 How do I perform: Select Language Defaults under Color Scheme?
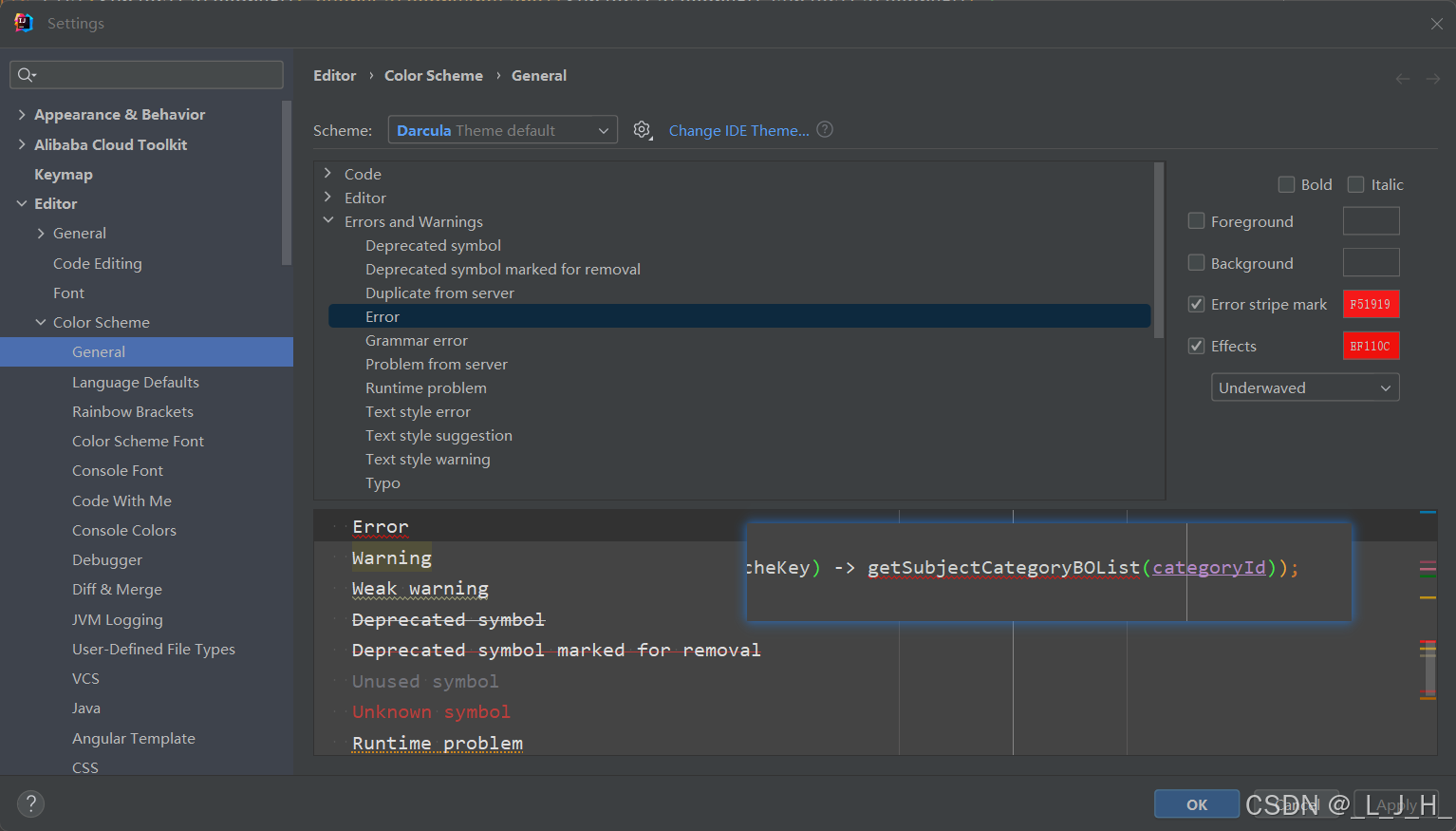[136, 382]
